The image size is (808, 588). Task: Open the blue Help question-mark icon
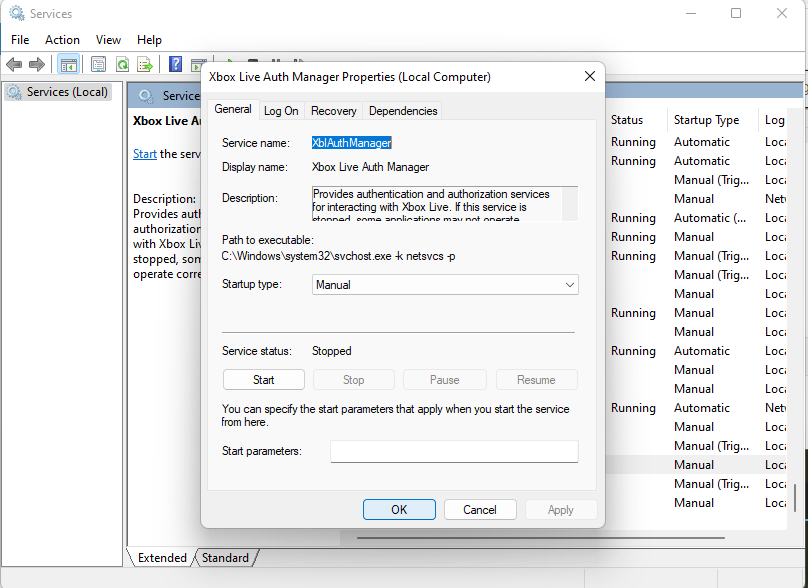(x=175, y=64)
